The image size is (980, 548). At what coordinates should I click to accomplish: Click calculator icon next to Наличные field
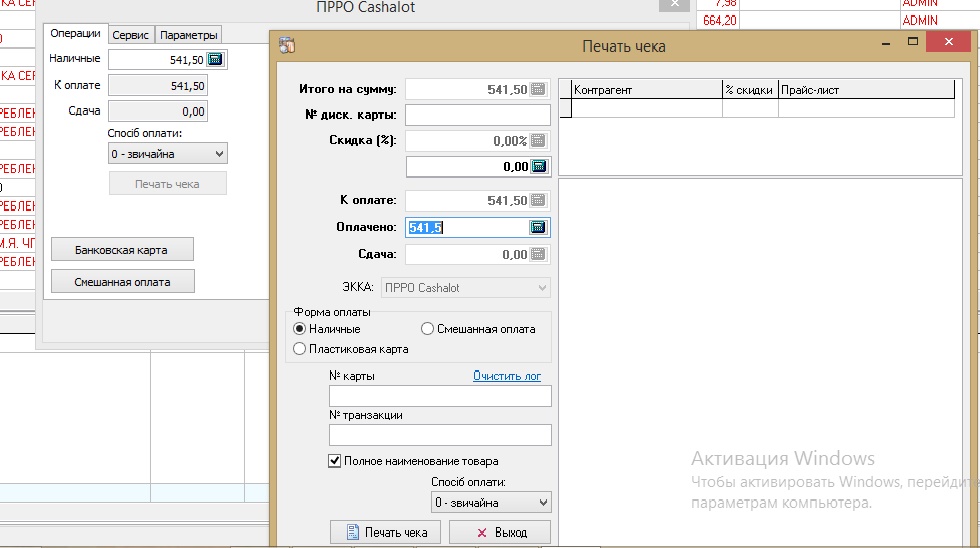[x=214, y=60]
